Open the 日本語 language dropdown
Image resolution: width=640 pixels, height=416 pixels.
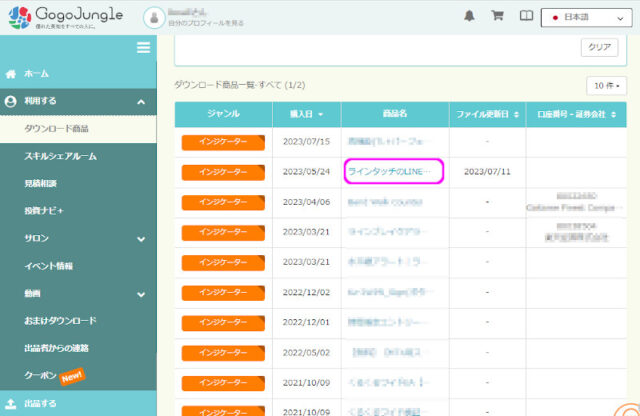[x=589, y=17]
